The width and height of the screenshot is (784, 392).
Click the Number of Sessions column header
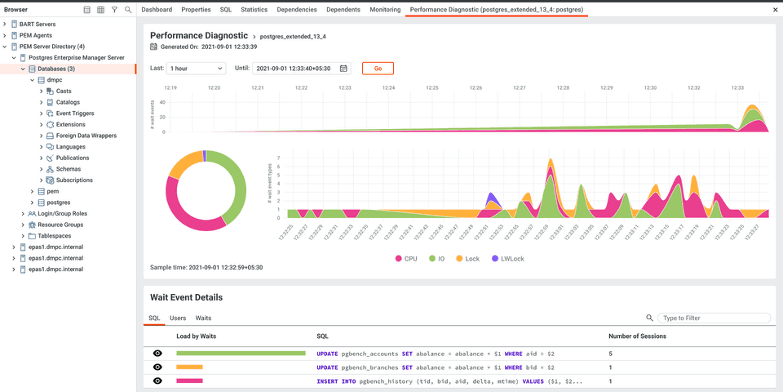[x=637, y=336]
